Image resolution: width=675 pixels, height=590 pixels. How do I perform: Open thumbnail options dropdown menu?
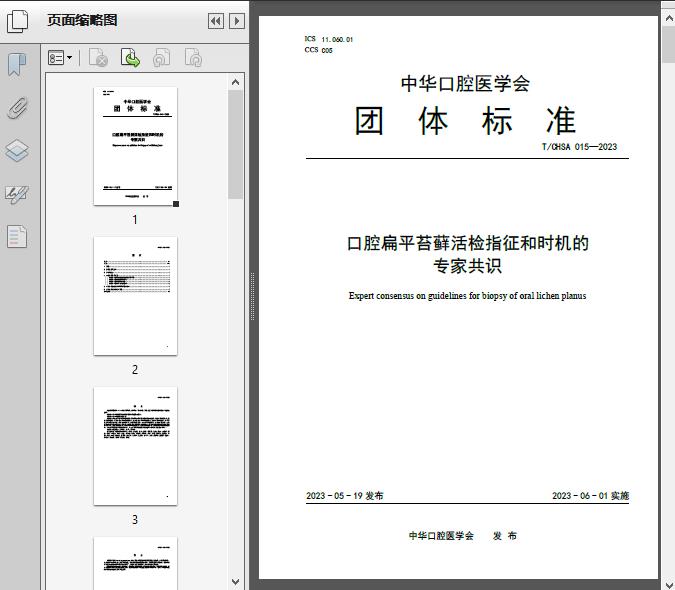coord(60,58)
